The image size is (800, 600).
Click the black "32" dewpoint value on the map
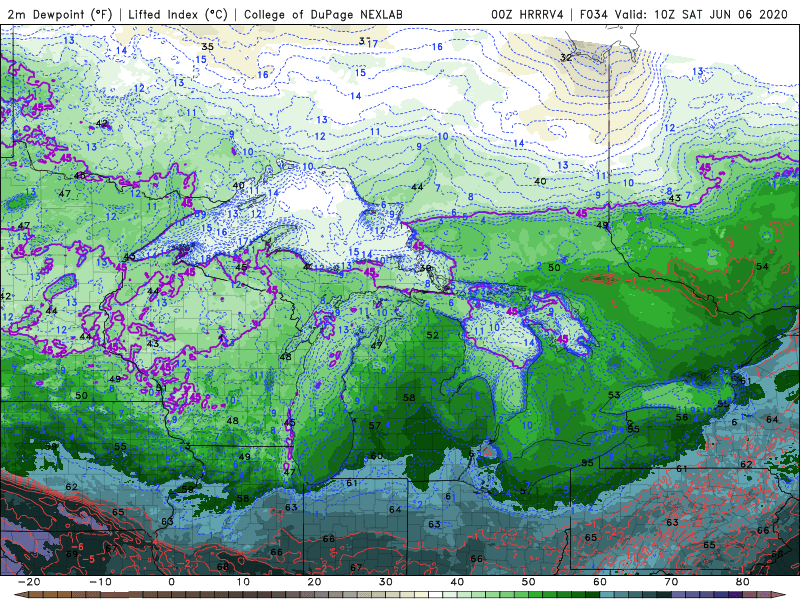[566, 58]
